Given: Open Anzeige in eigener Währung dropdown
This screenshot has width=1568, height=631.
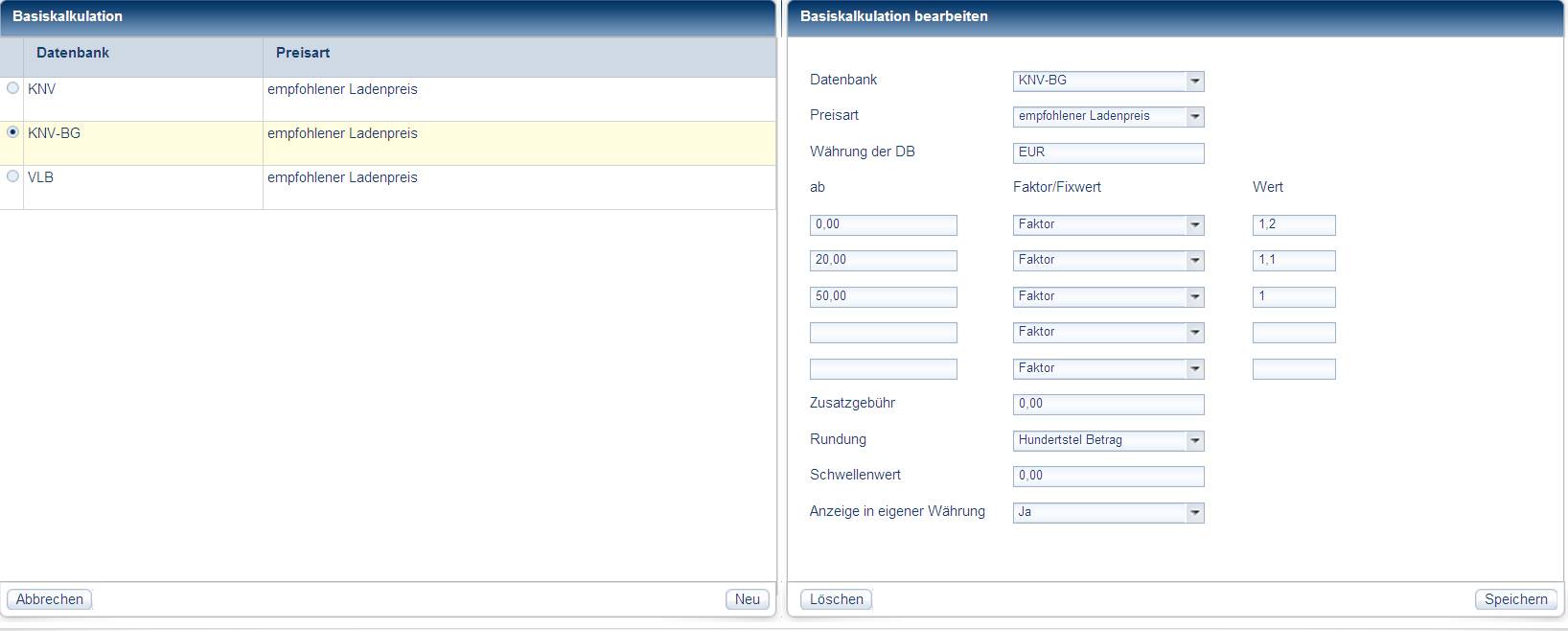Looking at the screenshot, I should point(1194,513).
